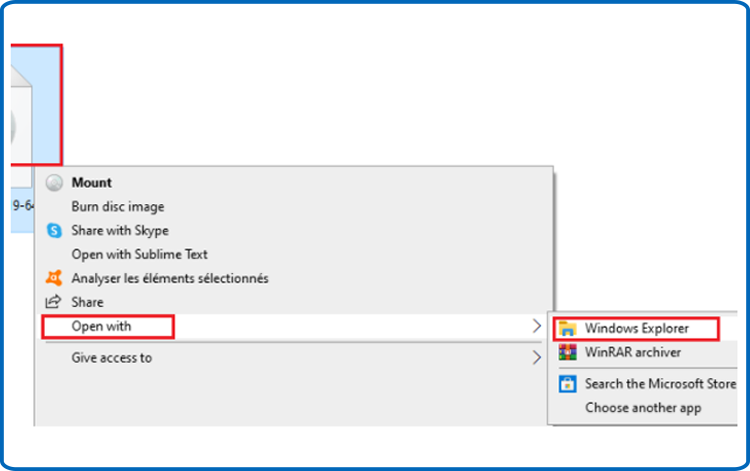Expand the Open with submenu arrow
750x471 pixels.
pyautogui.click(x=537, y=326)
